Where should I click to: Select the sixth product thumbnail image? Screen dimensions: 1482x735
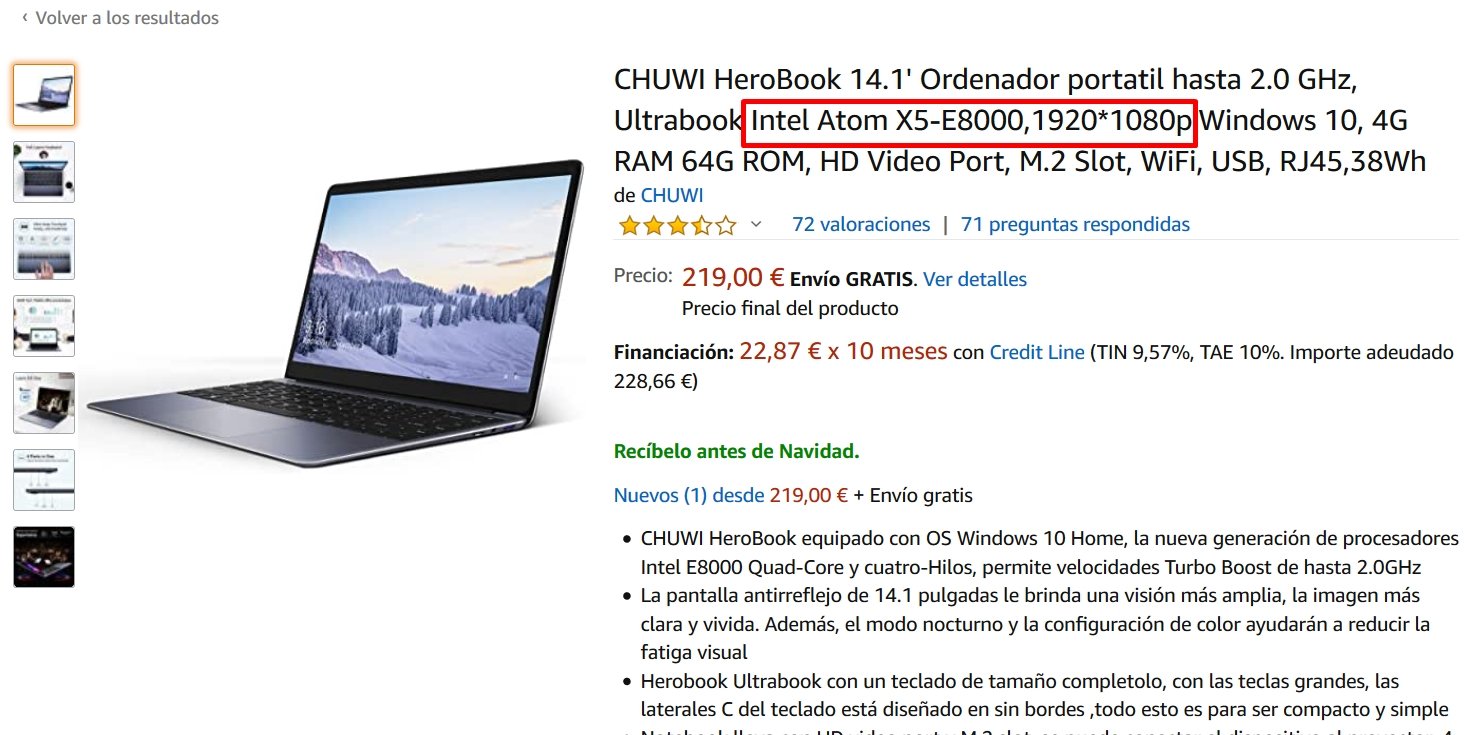(44, 480)
